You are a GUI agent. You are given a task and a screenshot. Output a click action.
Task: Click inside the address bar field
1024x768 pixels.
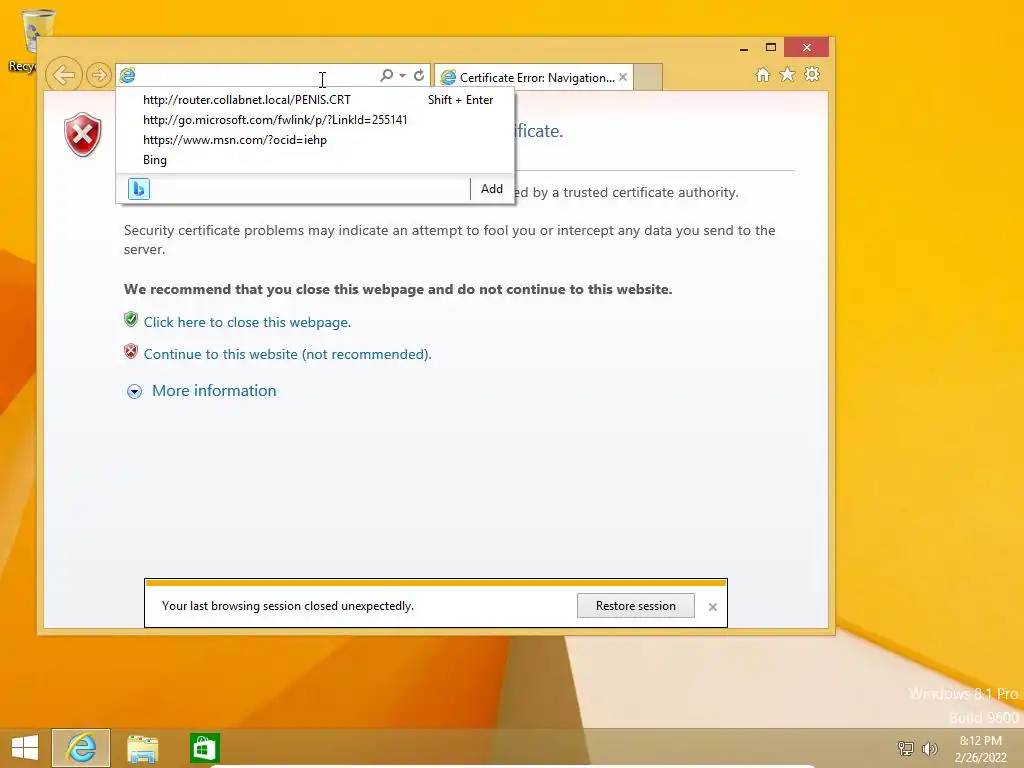coord(256,76)
